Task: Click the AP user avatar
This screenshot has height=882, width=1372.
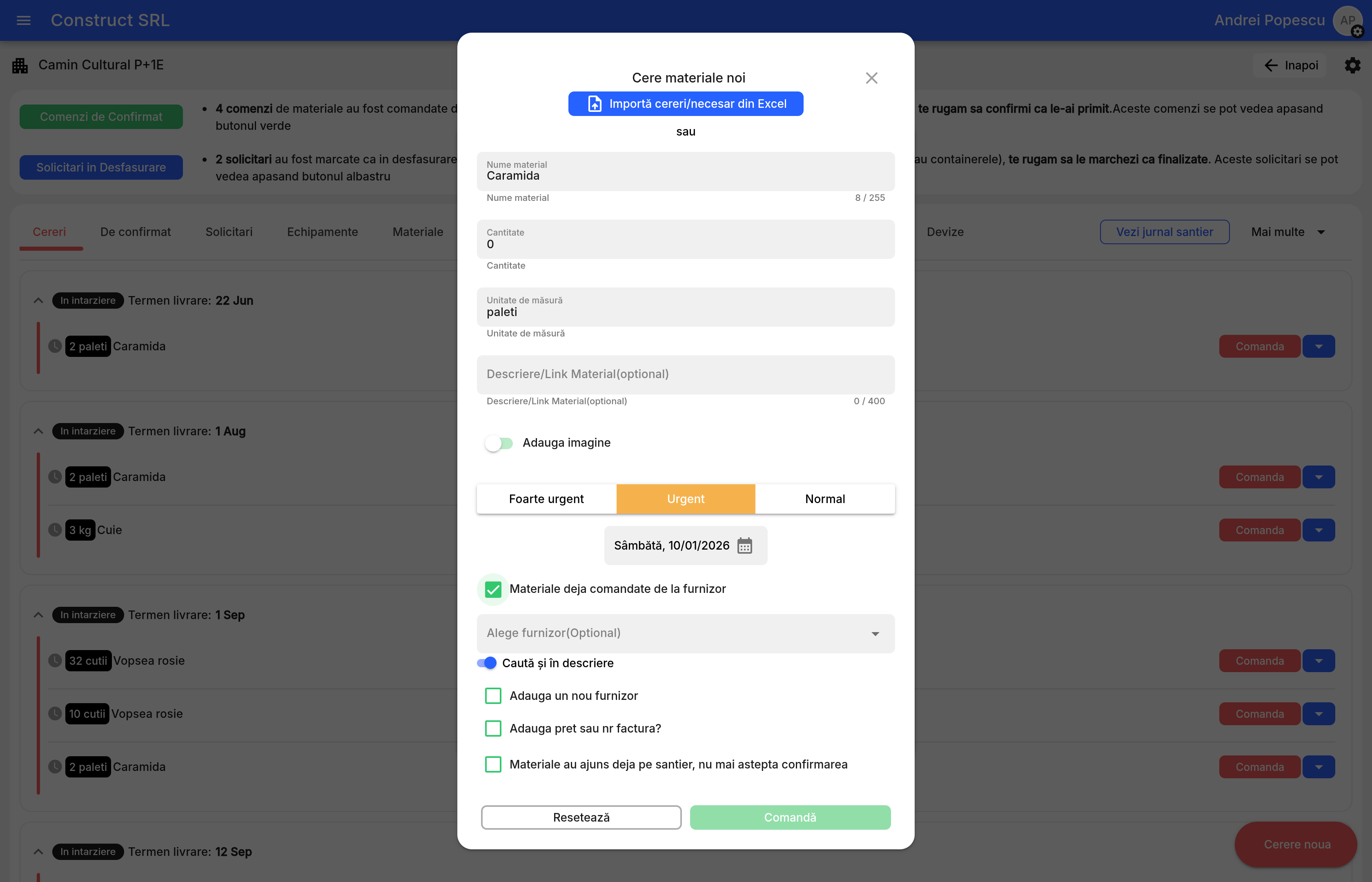Action: pos(1347,20)
